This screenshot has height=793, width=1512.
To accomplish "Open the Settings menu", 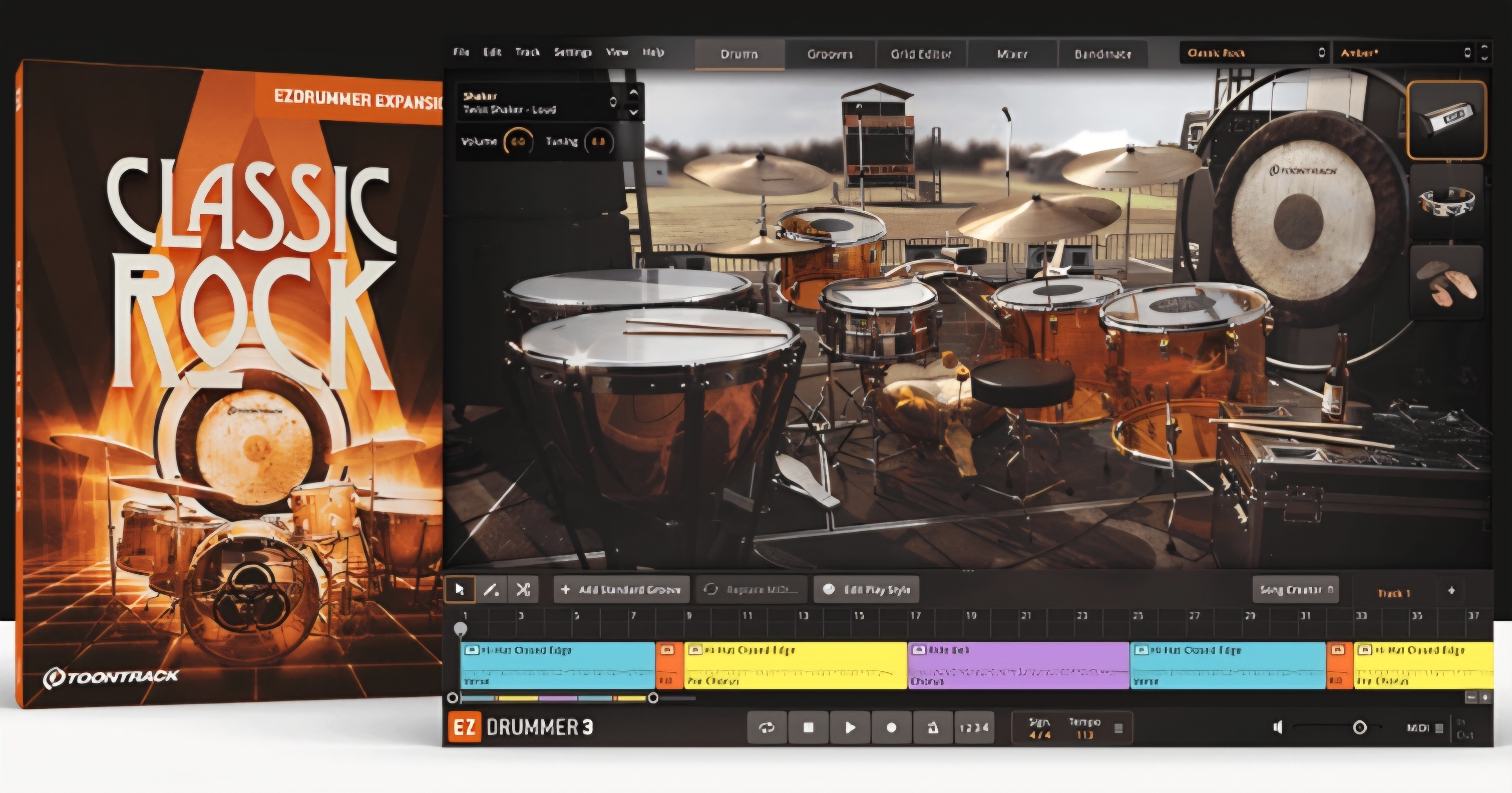I will coord(572,53).
